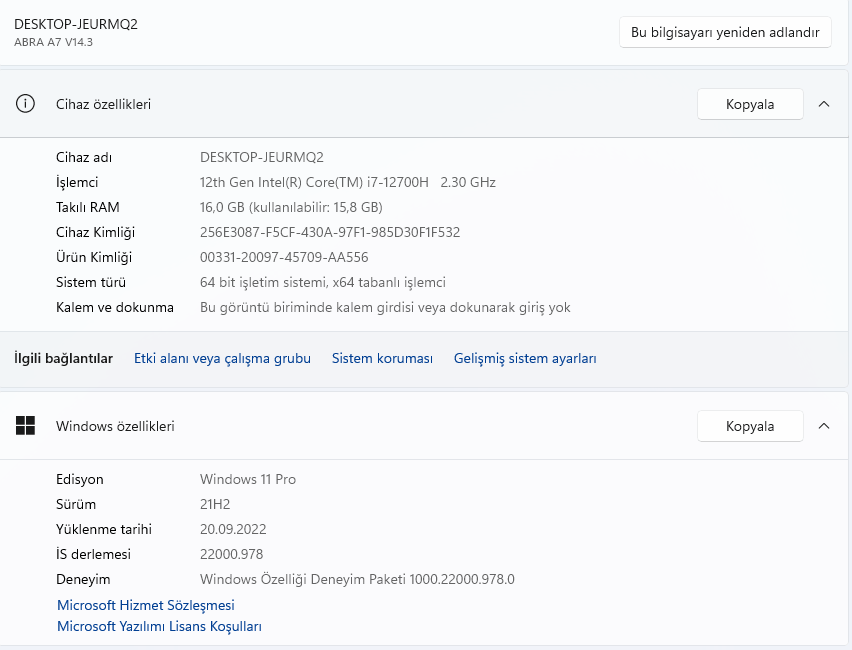Open Sistem koruması link

coord(382,358)
